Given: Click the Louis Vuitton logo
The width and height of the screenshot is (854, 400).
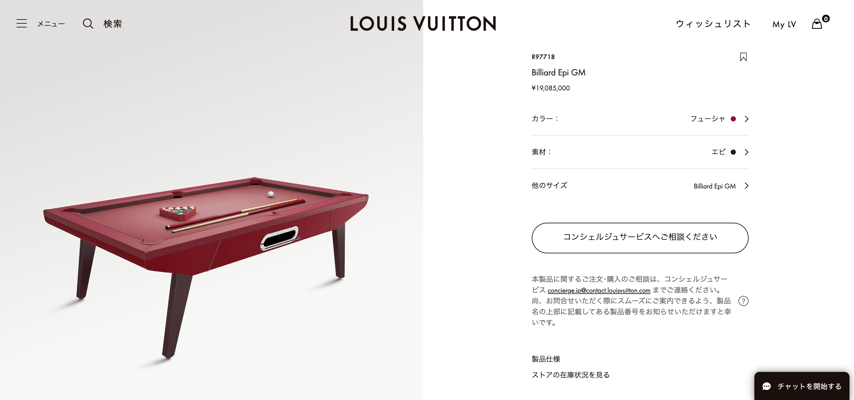Looking at the screenshot, I should (423, 23).
